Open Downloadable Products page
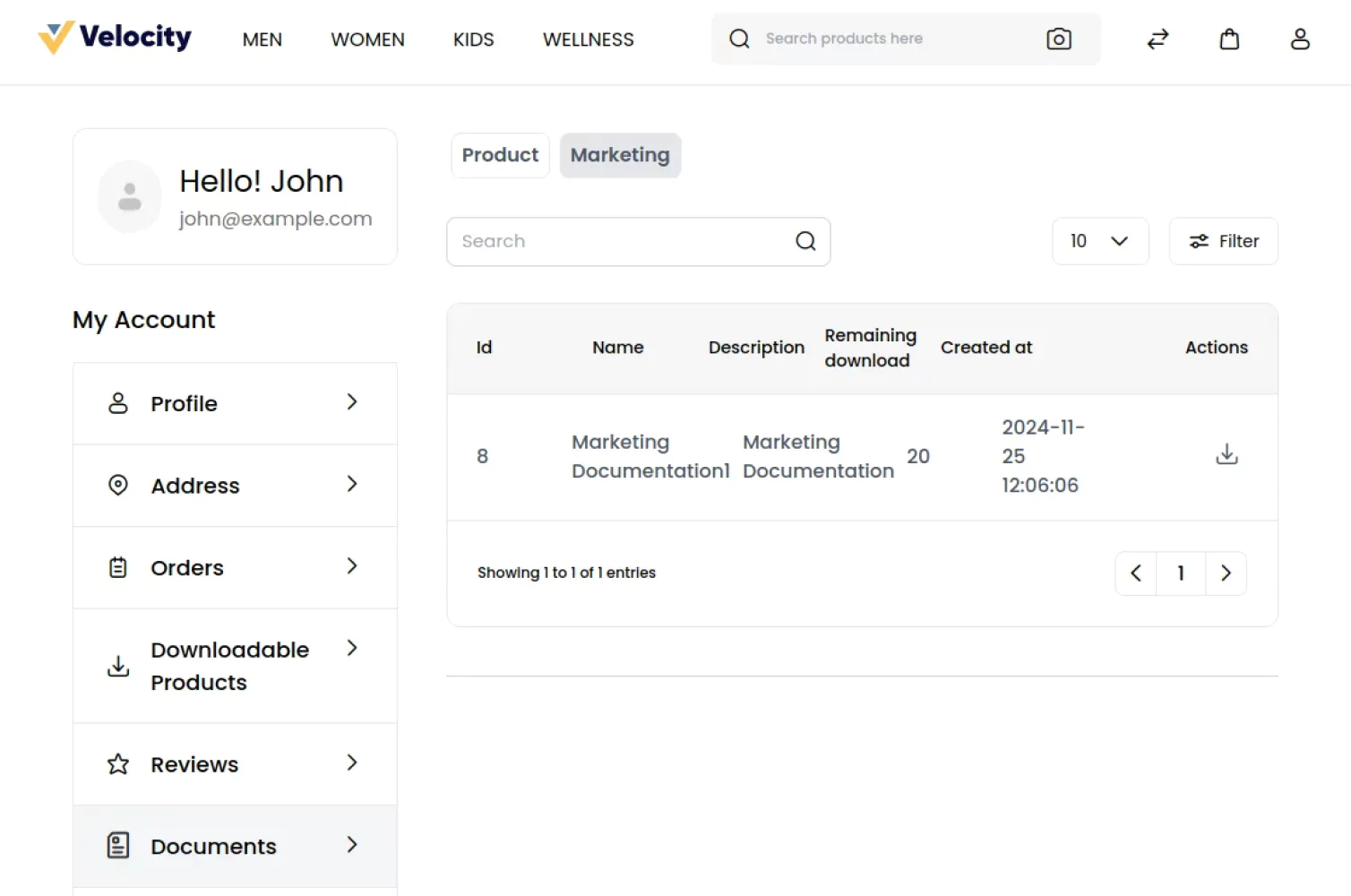The image size is (1351, 896). (235, 666)
